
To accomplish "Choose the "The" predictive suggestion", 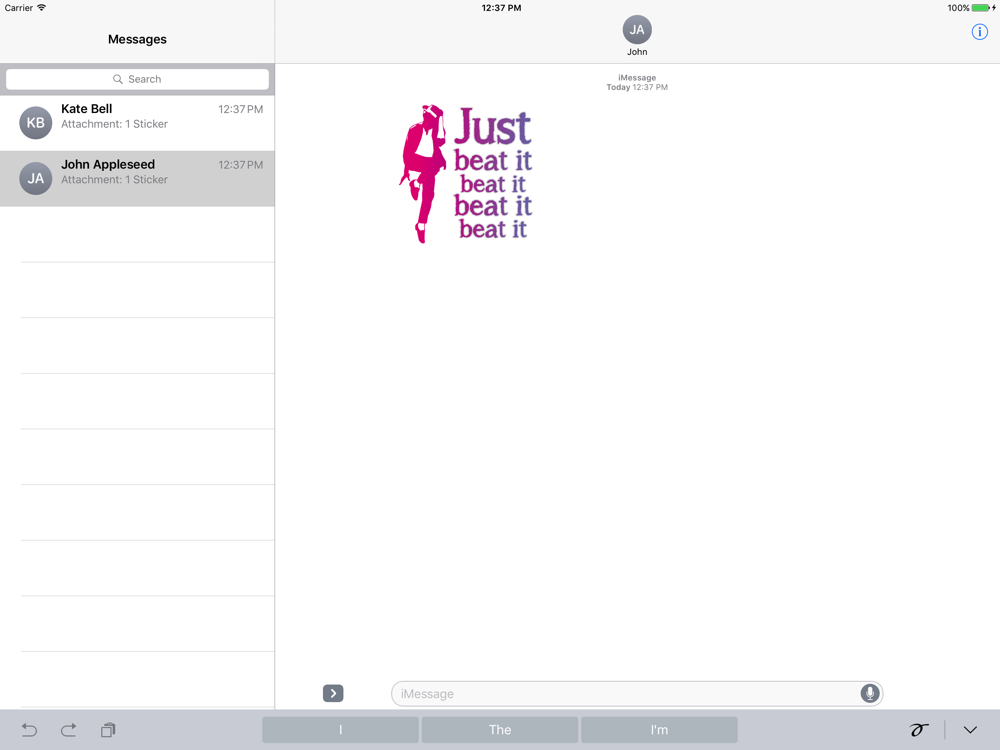I will [500, 730].
